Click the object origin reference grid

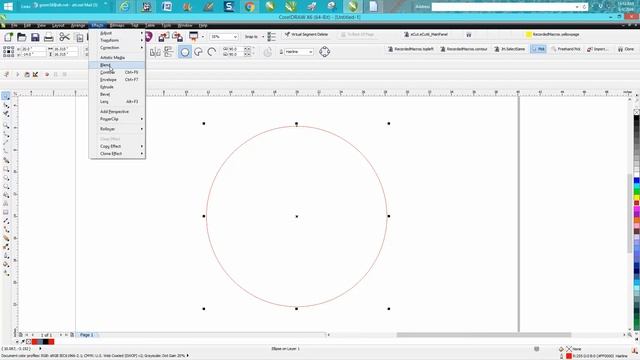coord(8,51)
